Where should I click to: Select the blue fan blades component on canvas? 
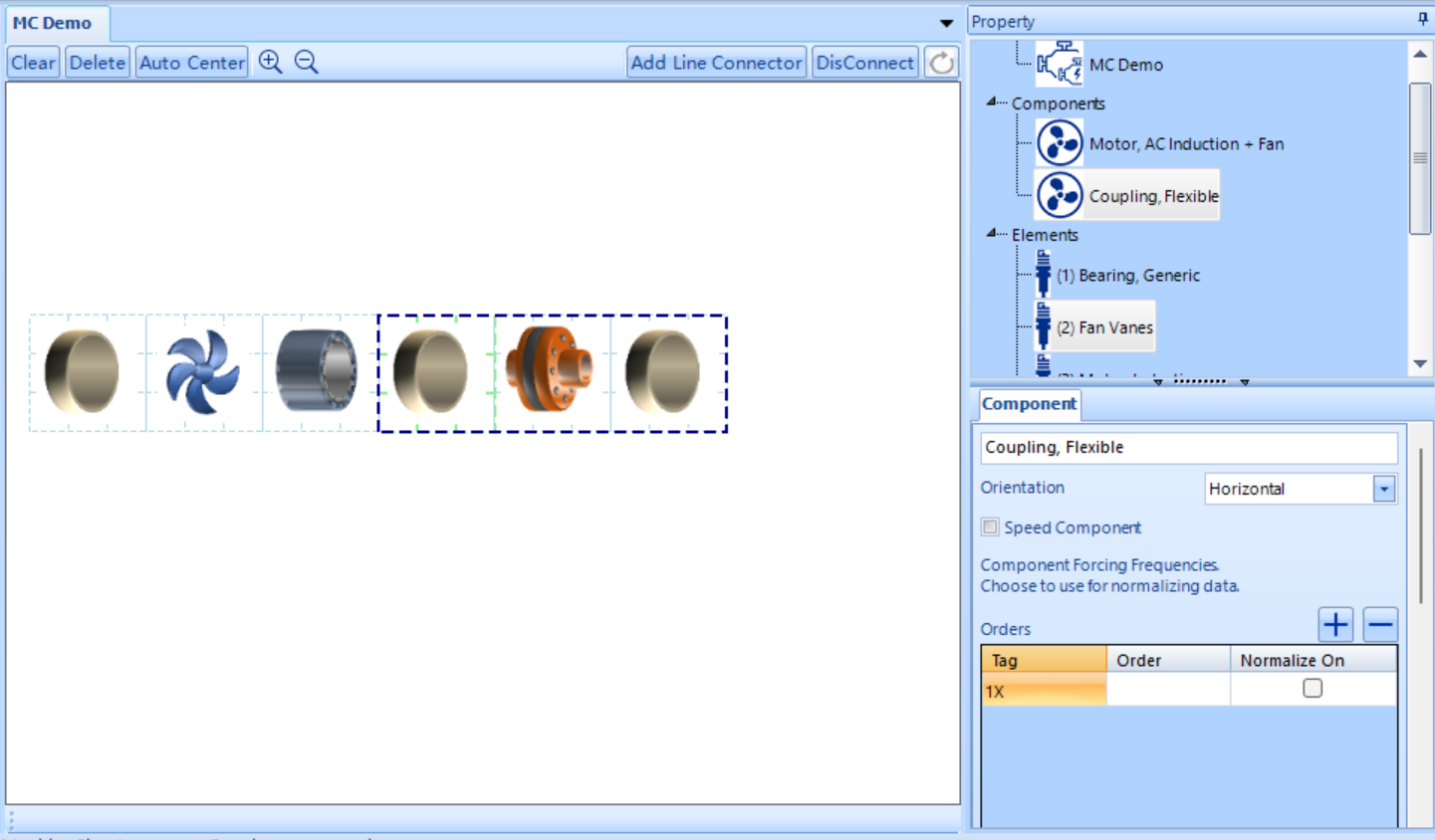pyautogui.click(x=202, y=372)
